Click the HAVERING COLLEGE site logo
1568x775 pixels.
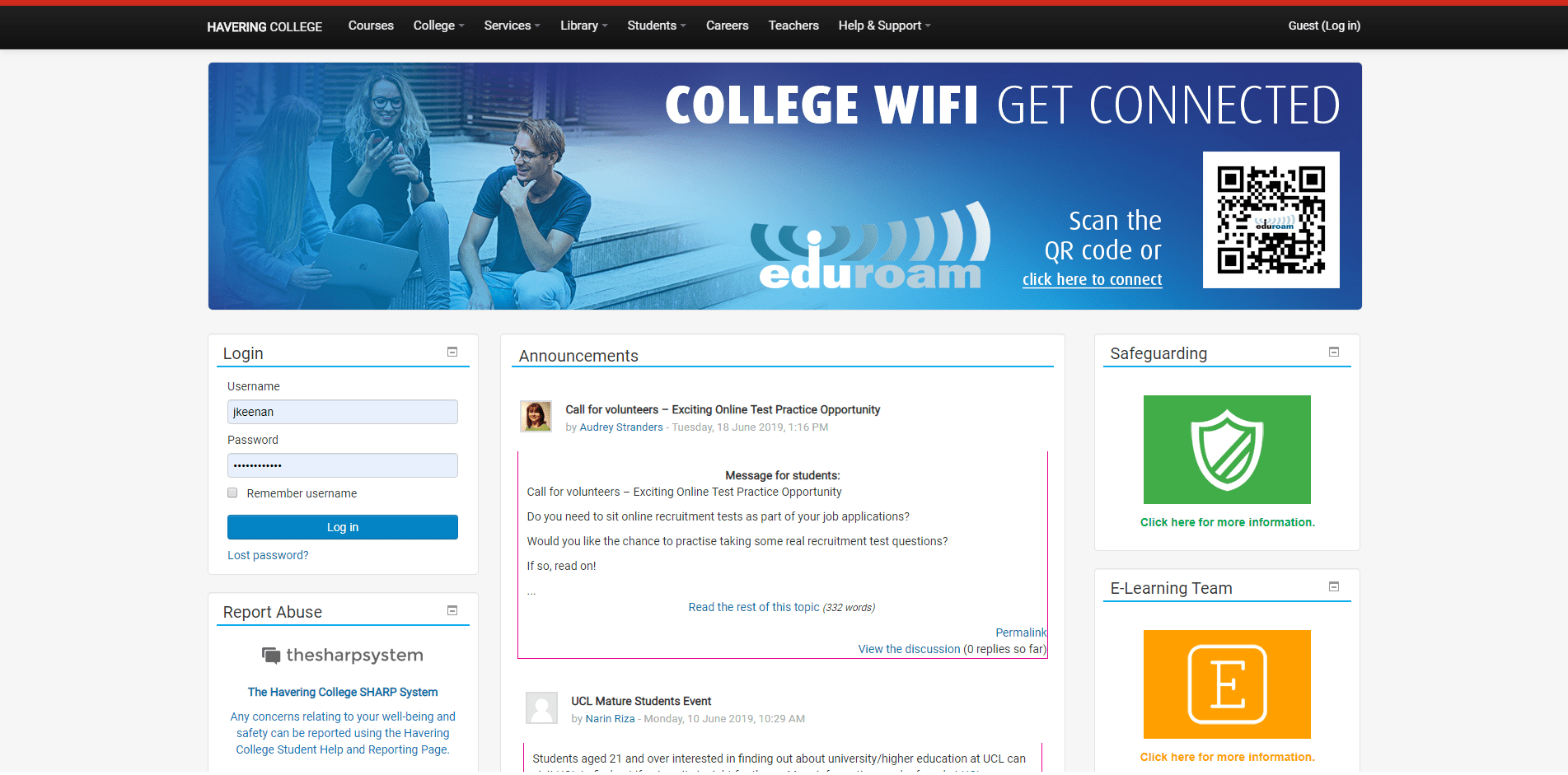coord(264,26)
